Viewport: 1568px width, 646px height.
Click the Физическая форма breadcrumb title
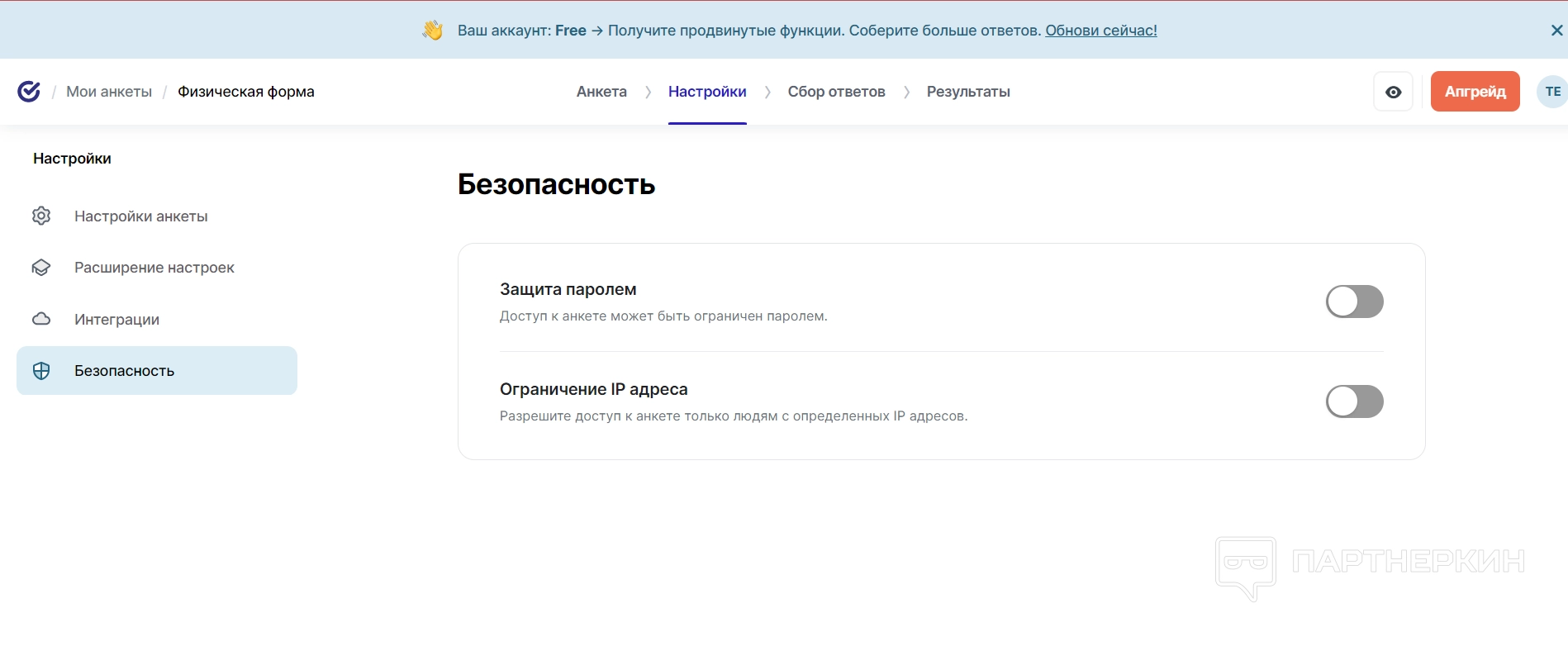[246, 92]
